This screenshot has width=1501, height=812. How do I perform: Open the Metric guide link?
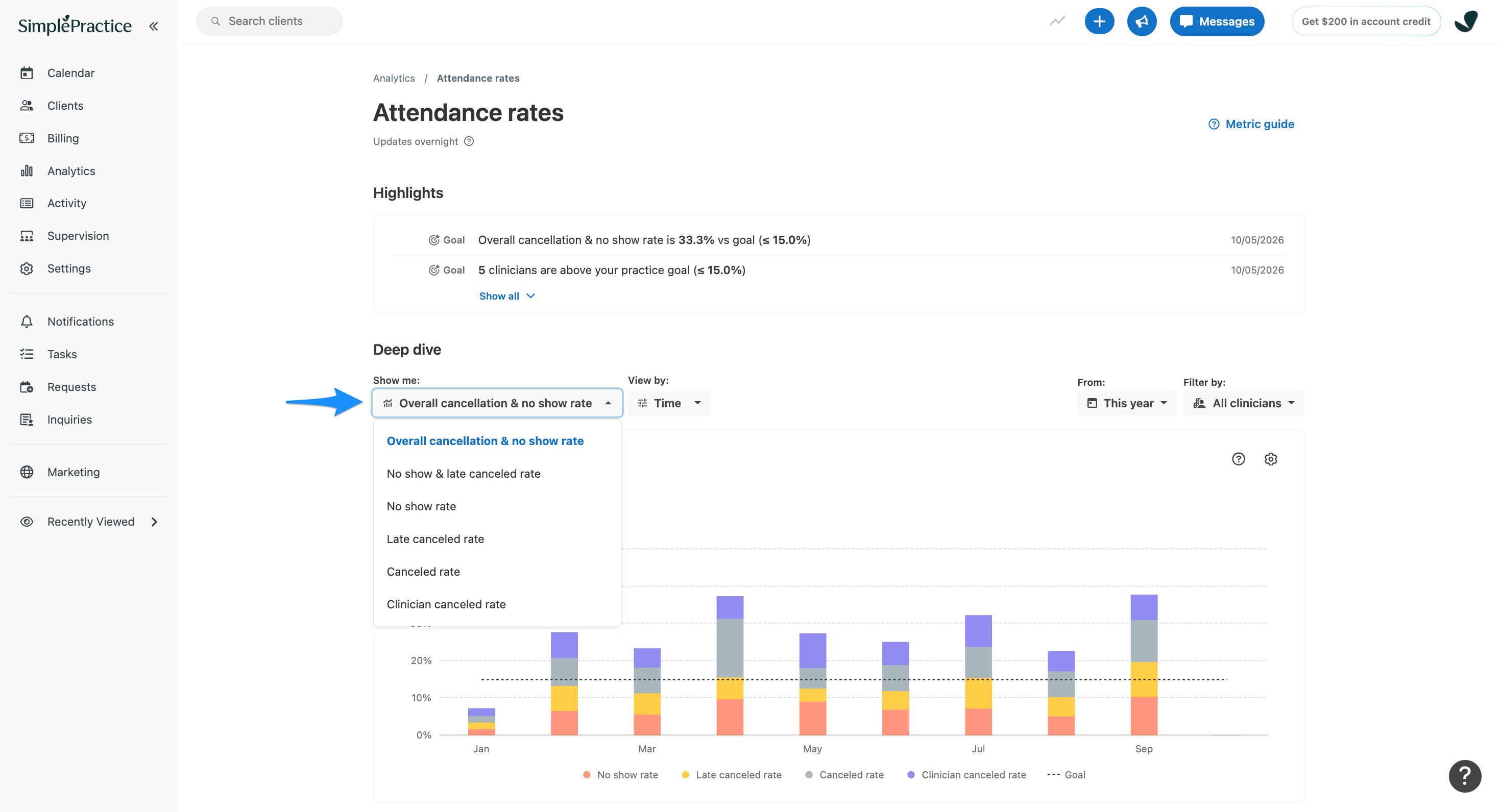[1251, 124]
